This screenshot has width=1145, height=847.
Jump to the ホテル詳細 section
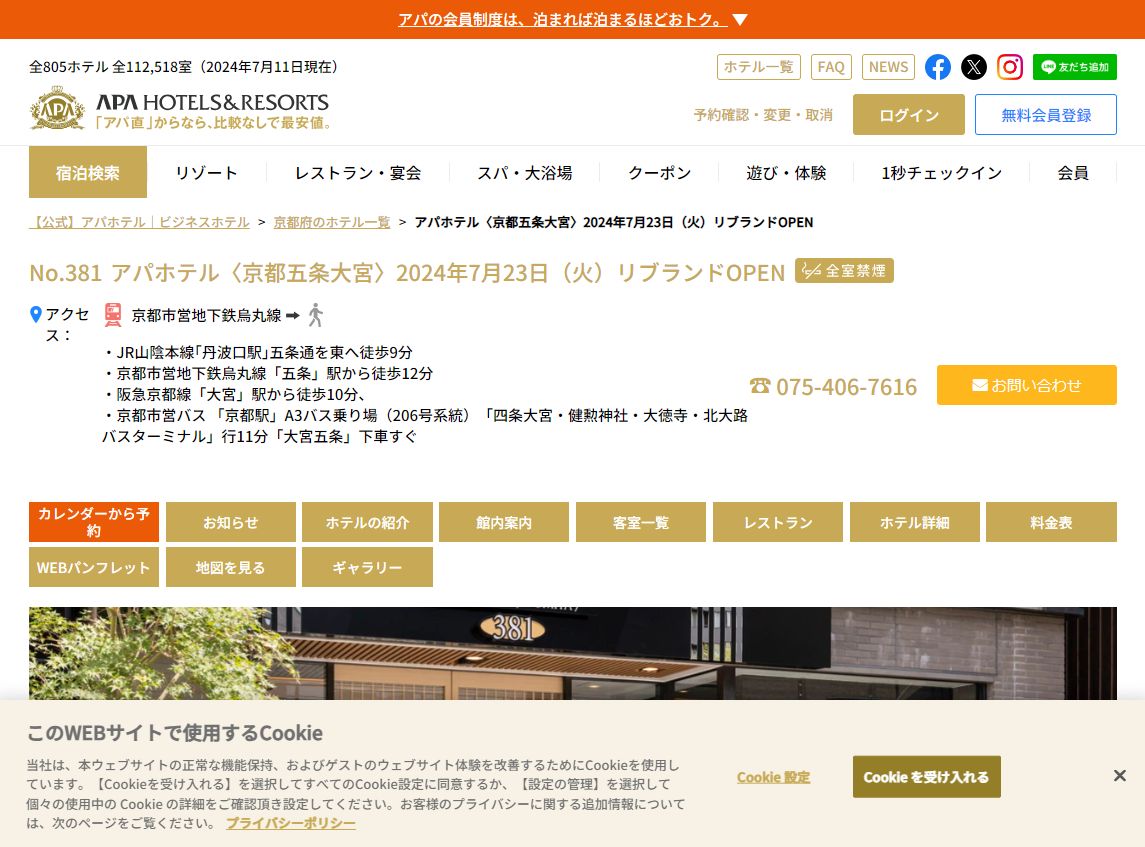click(914, 522)
